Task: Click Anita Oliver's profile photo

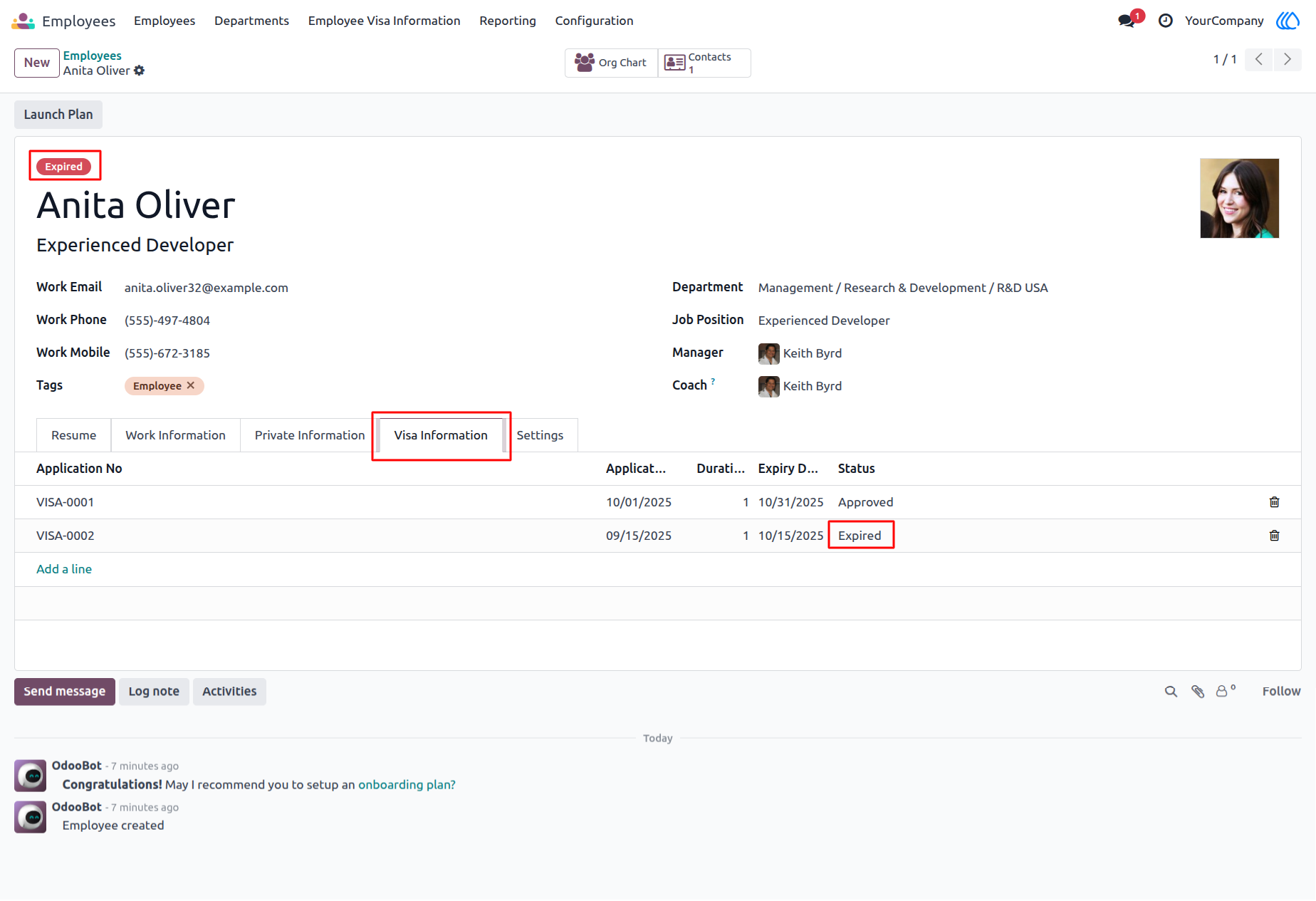Action: pos(1239,198)
